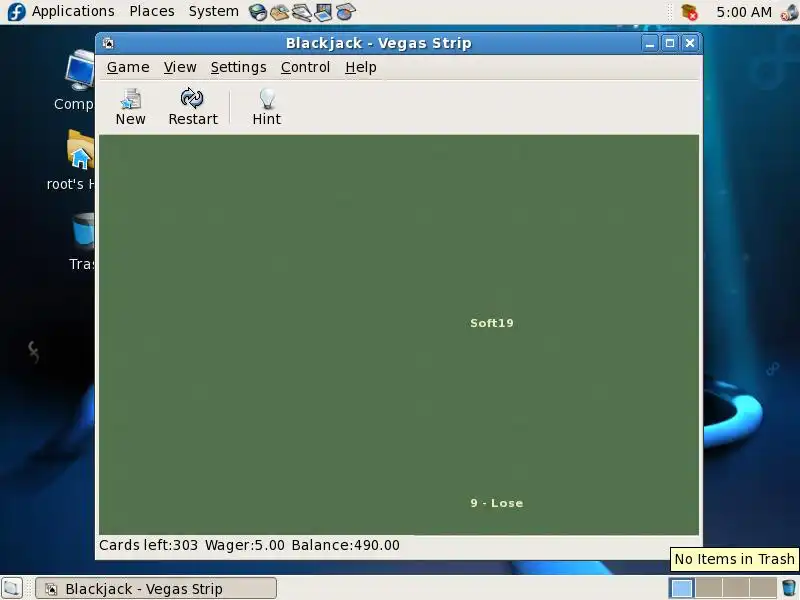Open the System menu in the panel
800x600 pixels.
pos(213,11)
